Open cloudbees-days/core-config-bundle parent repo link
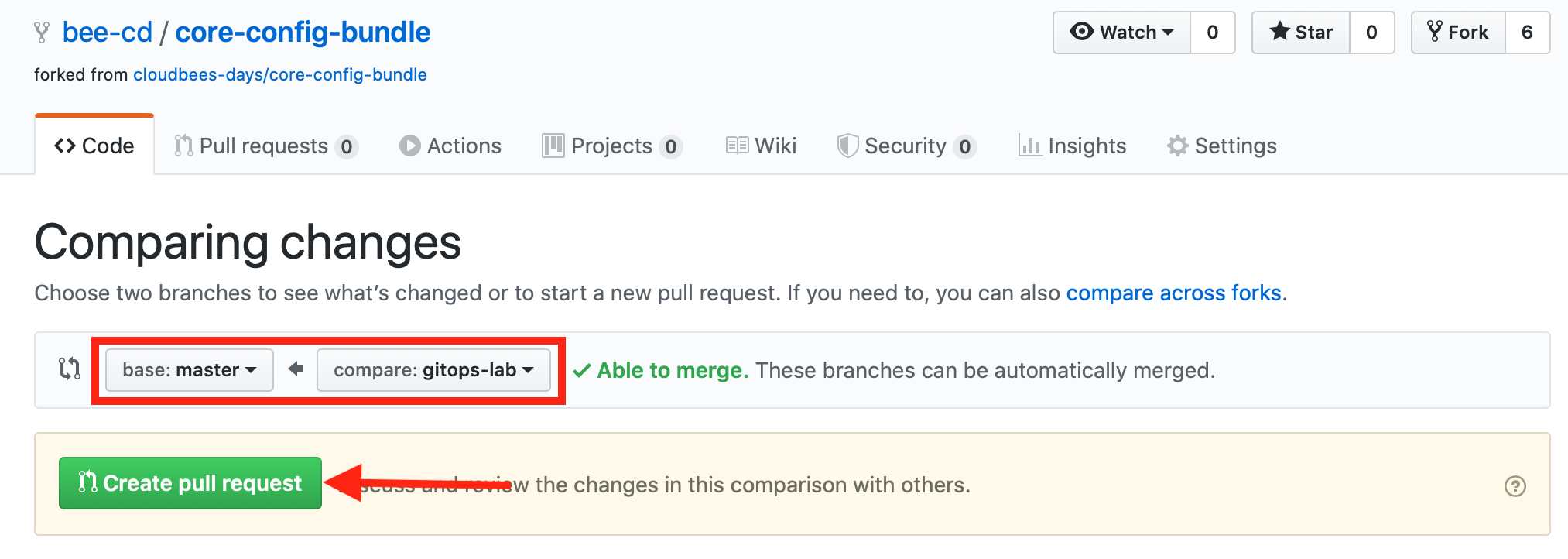1568x559 pixels. (x=280, y=75)
